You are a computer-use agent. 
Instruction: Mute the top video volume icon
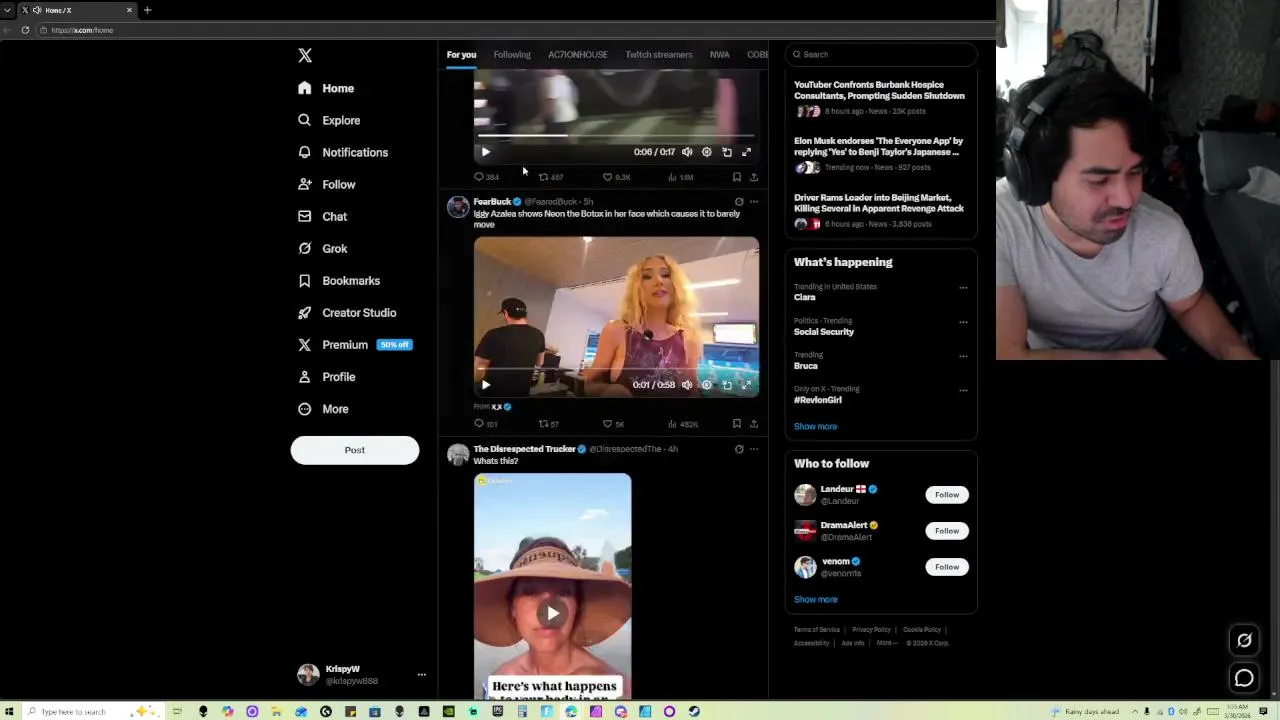click(x=687, y=152)
